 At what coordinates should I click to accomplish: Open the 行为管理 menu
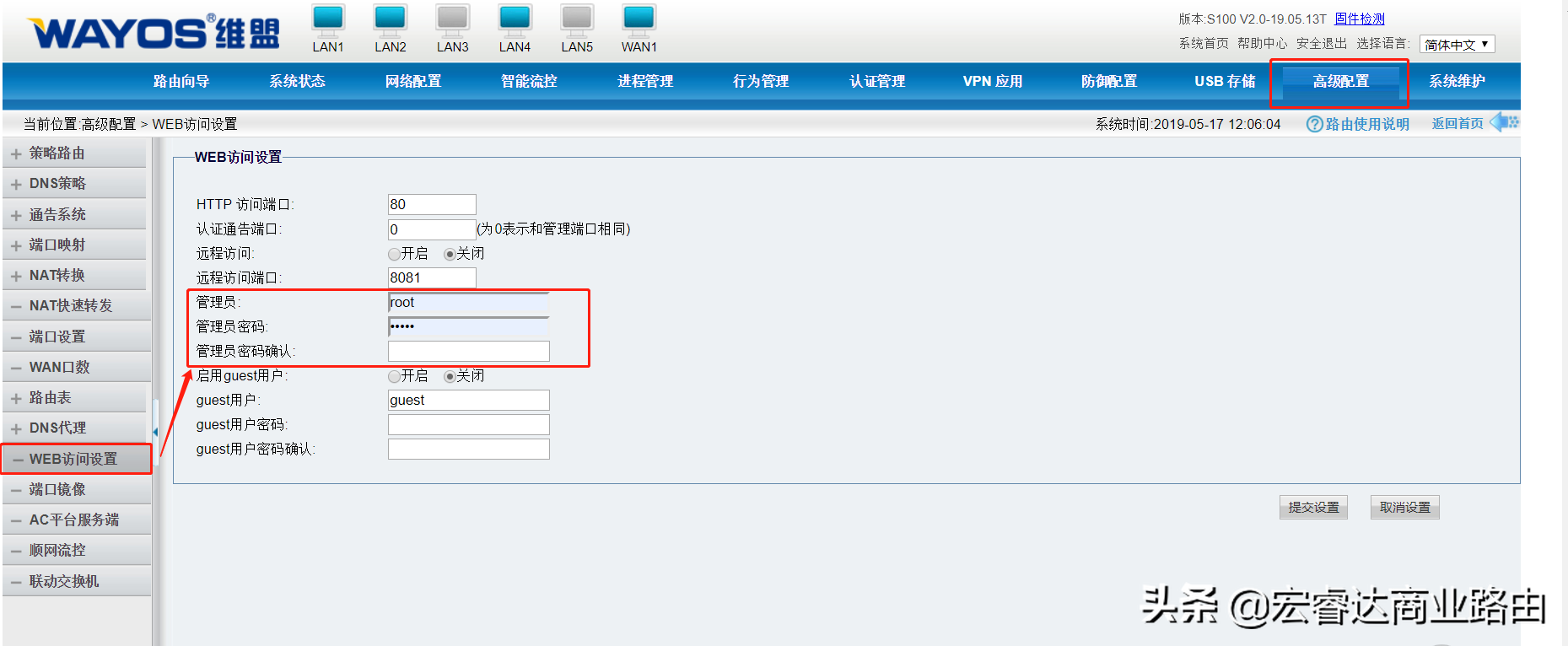(x=761, y=81)
